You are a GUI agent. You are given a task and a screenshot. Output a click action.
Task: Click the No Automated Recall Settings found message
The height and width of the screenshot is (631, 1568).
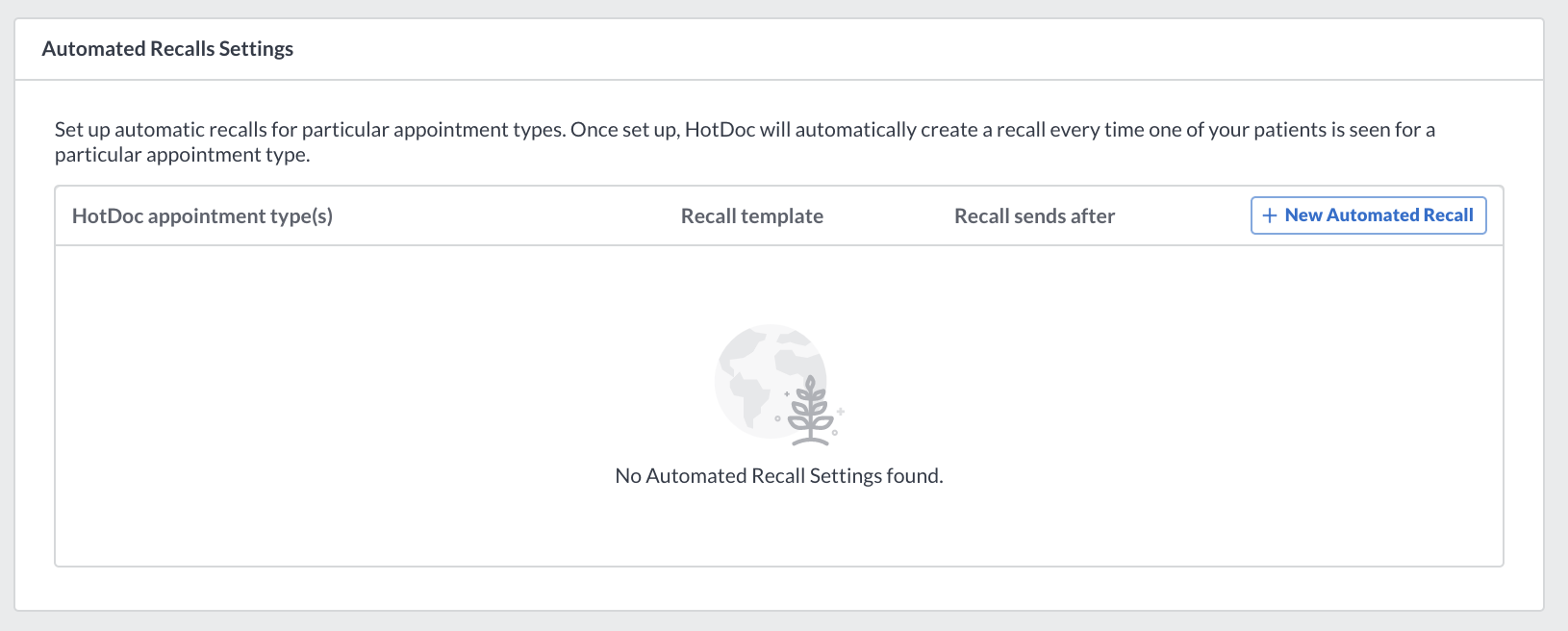(x=779, y=476)
